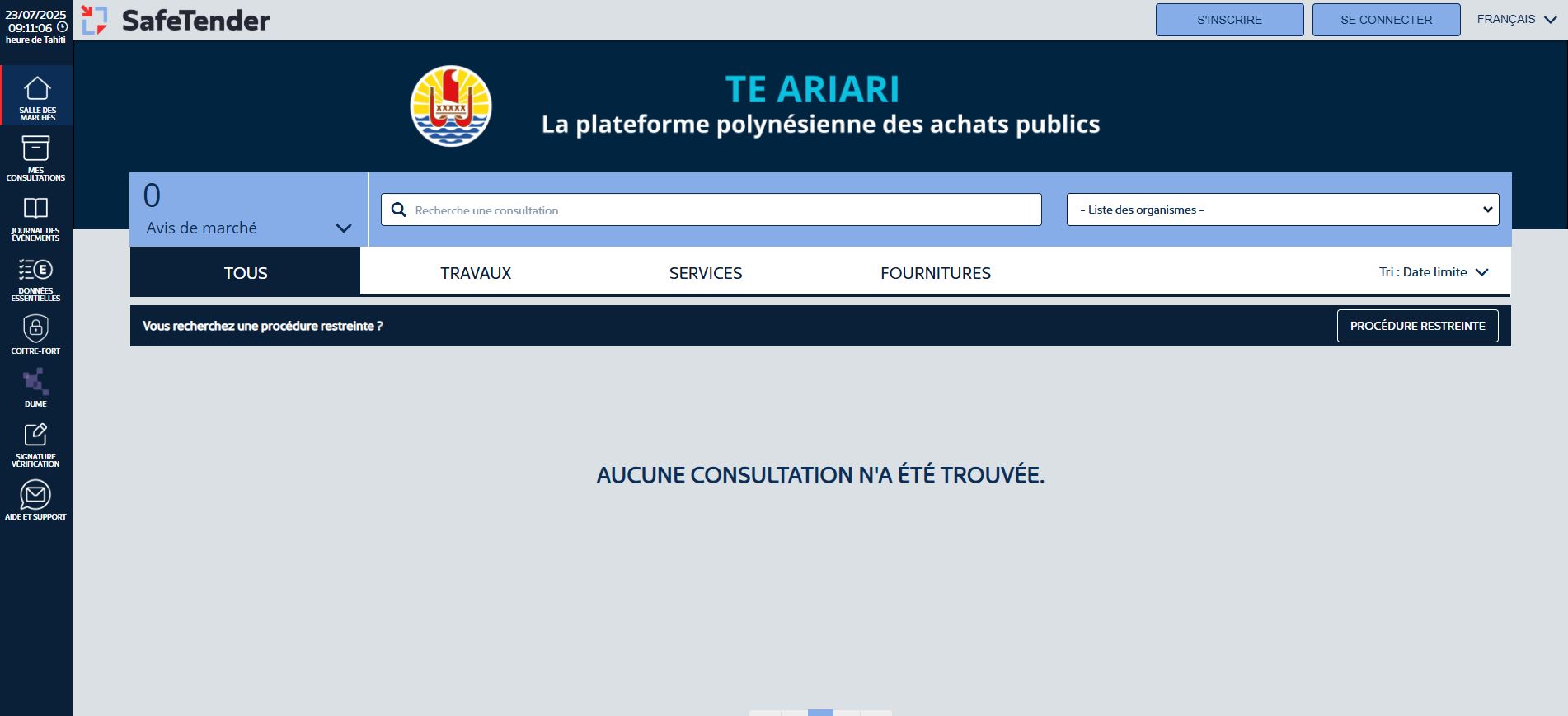Select the TOUS tab
Viewport: 1568px width, 716px height.
tap(246, 272)
